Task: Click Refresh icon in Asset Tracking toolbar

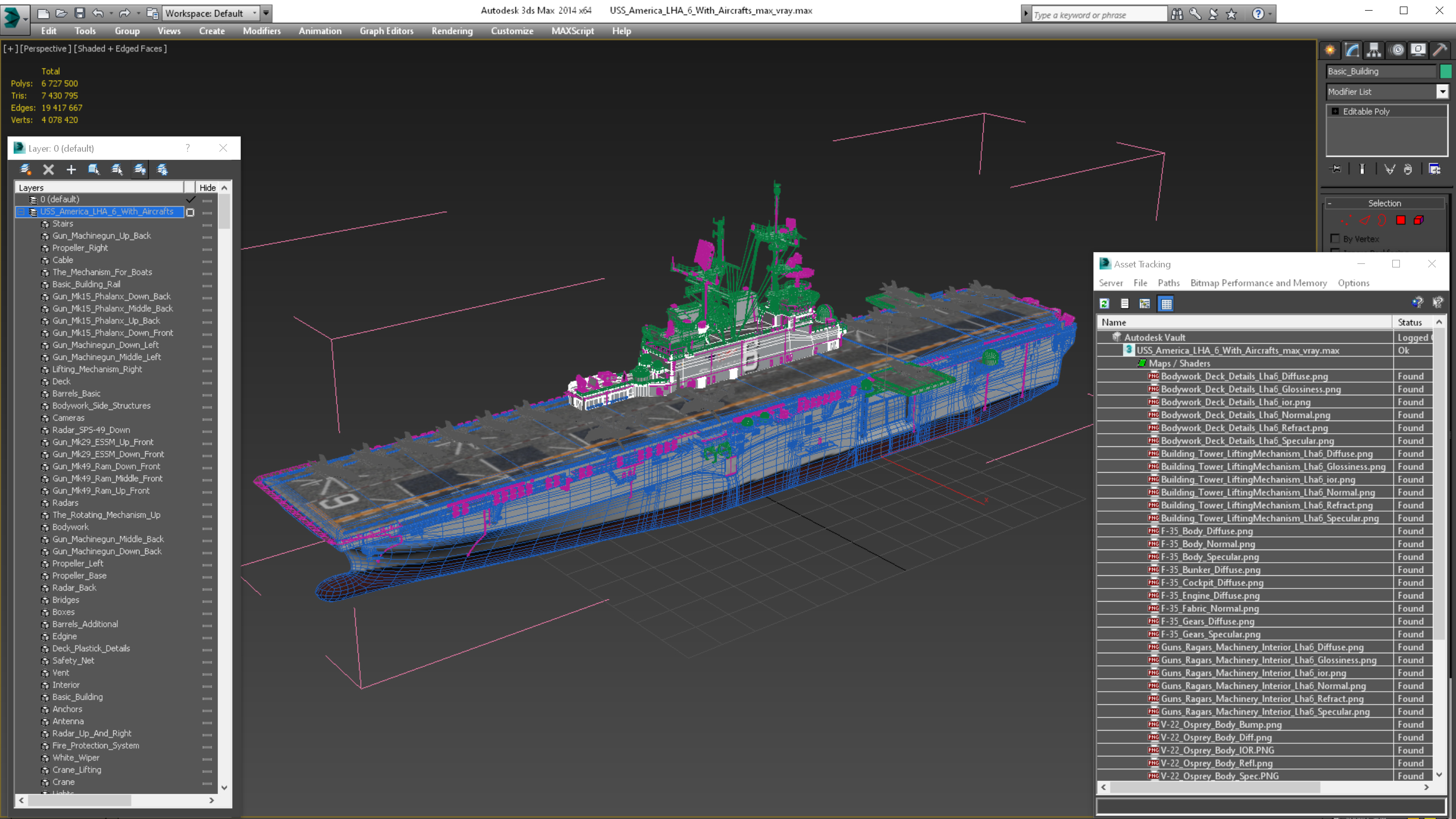Action: [1105, 303]
